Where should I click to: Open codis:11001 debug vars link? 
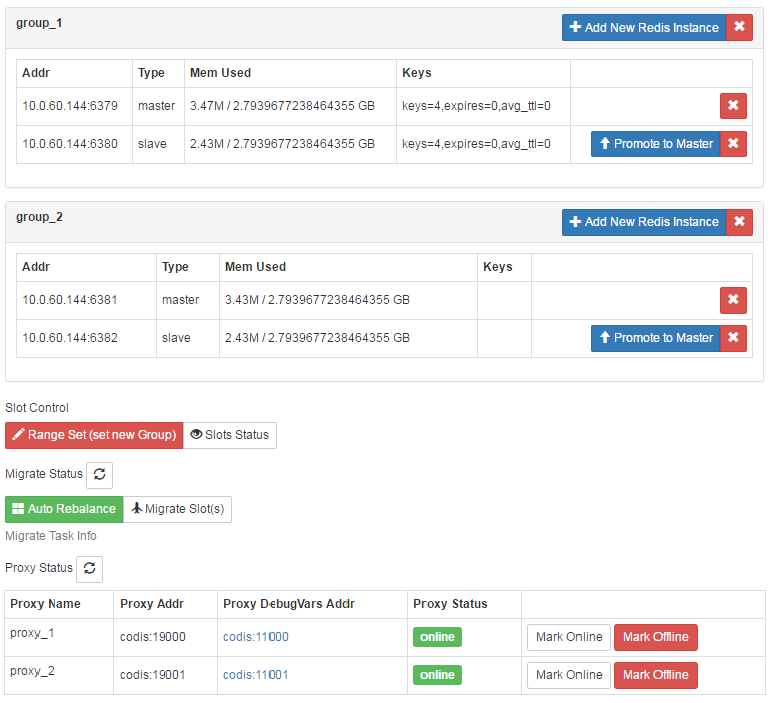[x=256, y=675]
